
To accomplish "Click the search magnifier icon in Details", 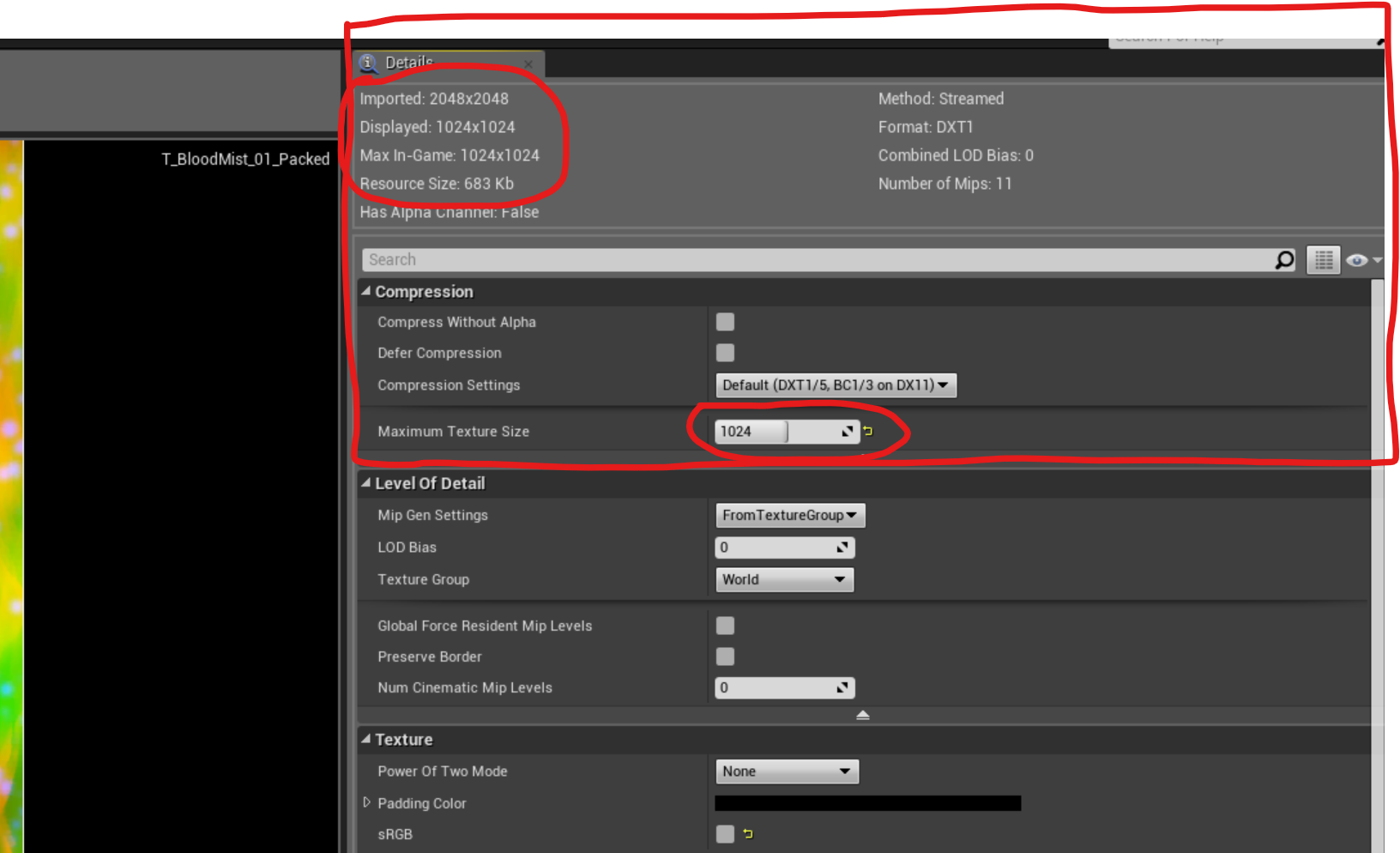I will [1283, 260].
